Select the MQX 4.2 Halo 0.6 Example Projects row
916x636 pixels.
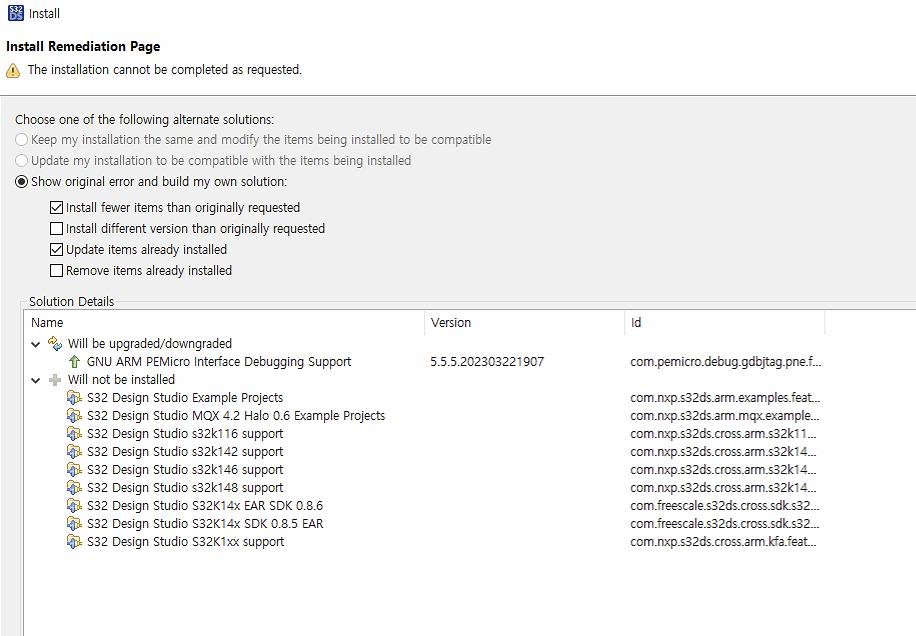click(x=236, y=416)
